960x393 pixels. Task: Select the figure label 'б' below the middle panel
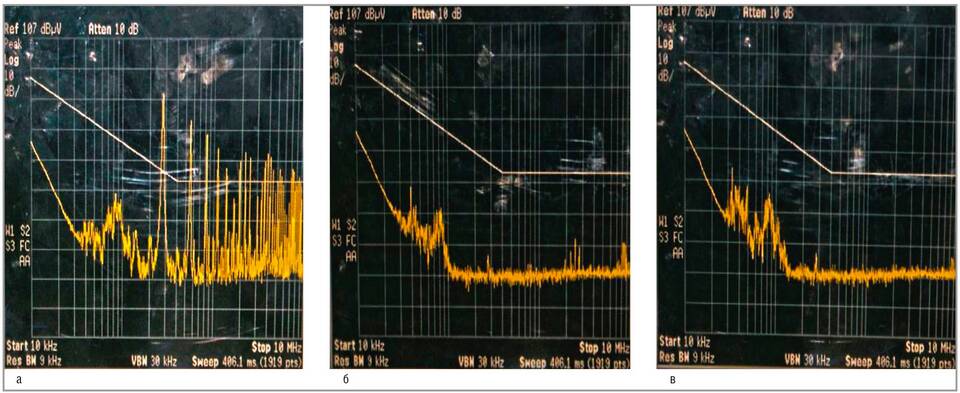tap(347, 381)
